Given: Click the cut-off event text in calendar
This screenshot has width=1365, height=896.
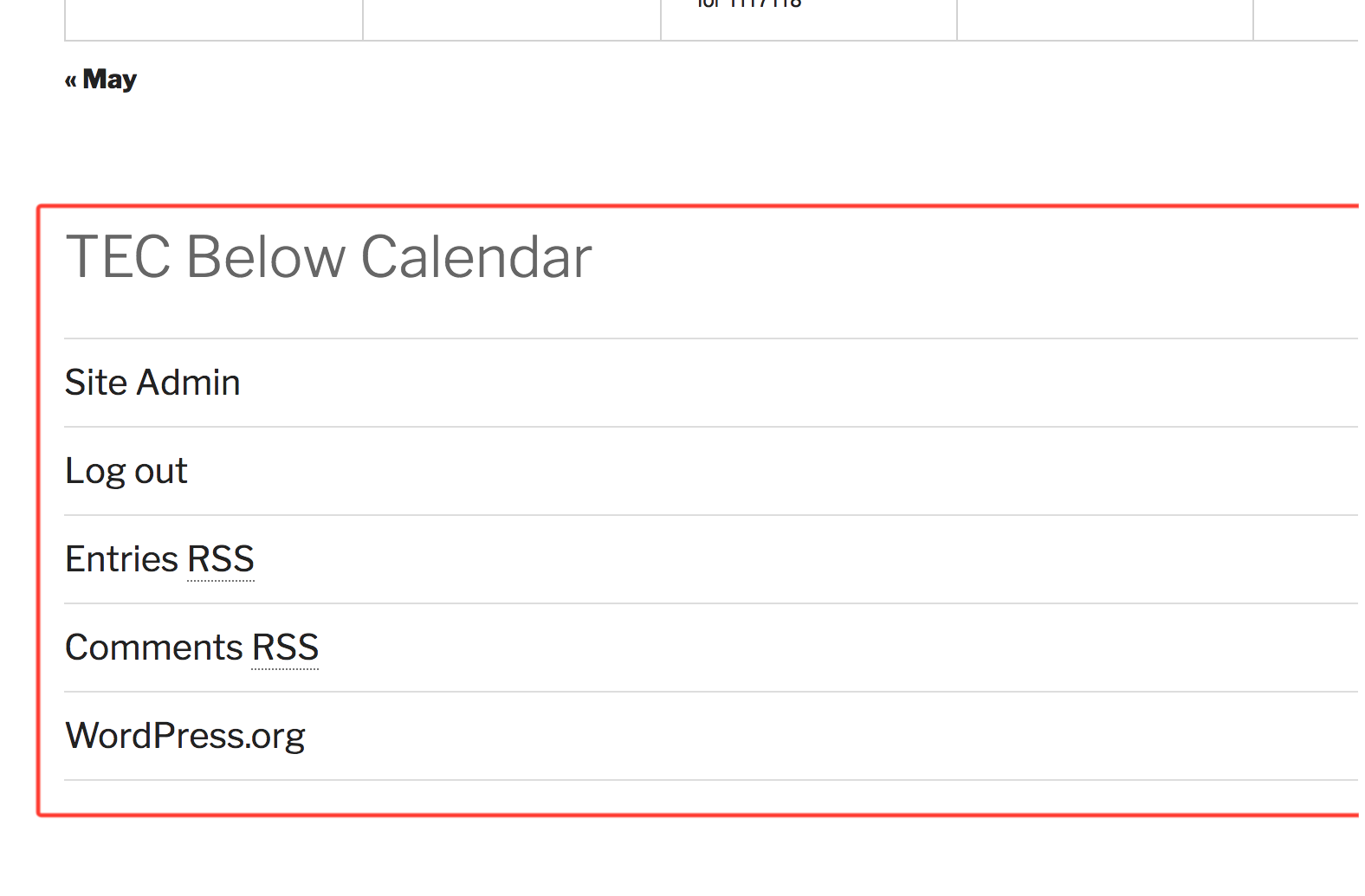Looking at the screenshot, I should [749, 4].
